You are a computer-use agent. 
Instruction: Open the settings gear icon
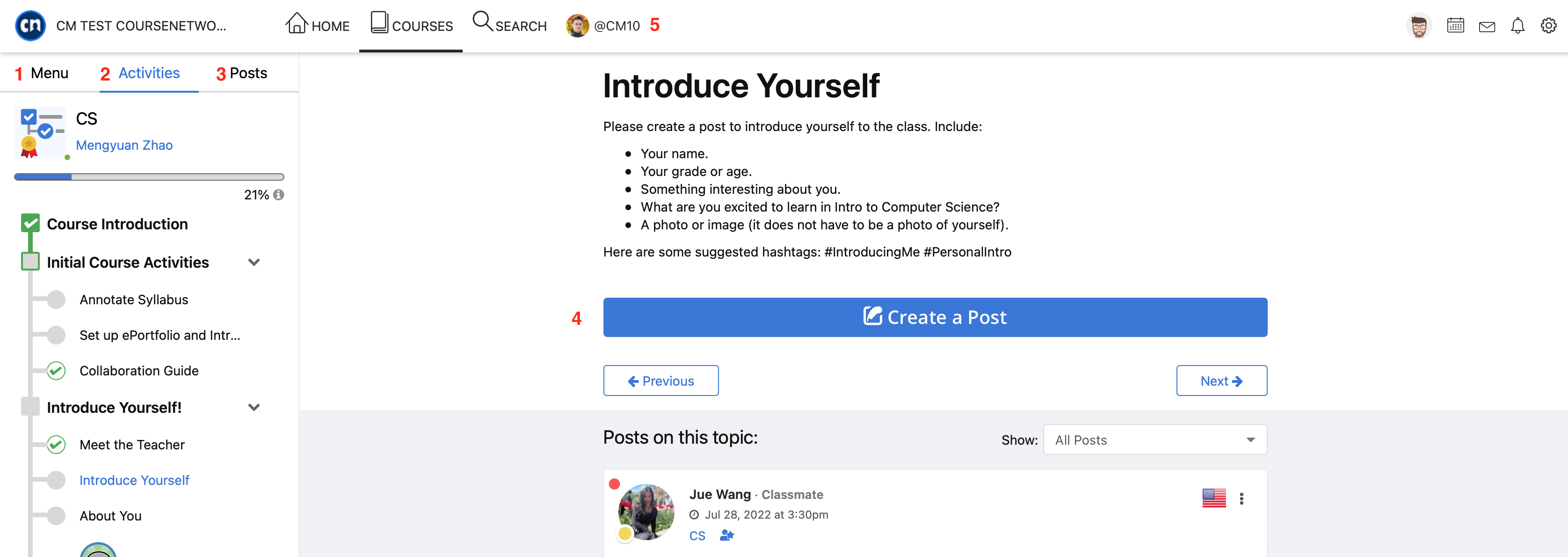coord(1548,26)
